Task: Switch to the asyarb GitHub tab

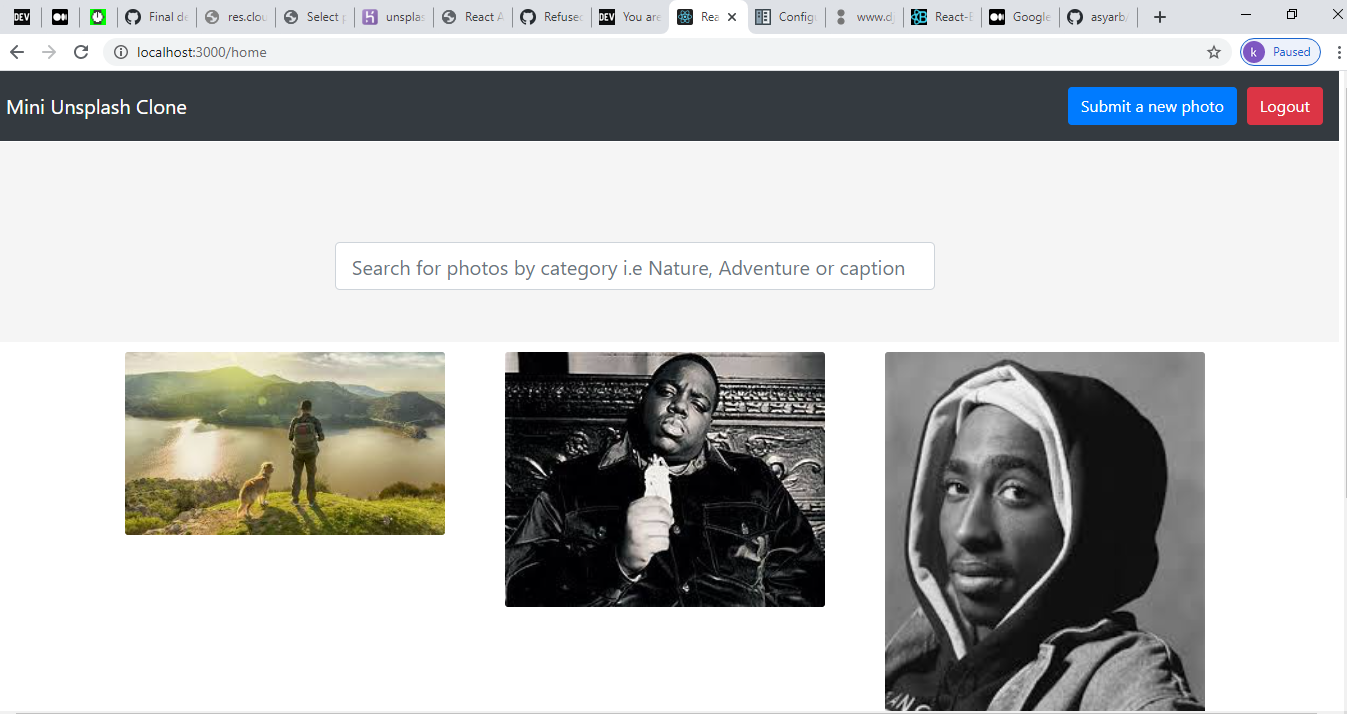Action: (1098, 16)
